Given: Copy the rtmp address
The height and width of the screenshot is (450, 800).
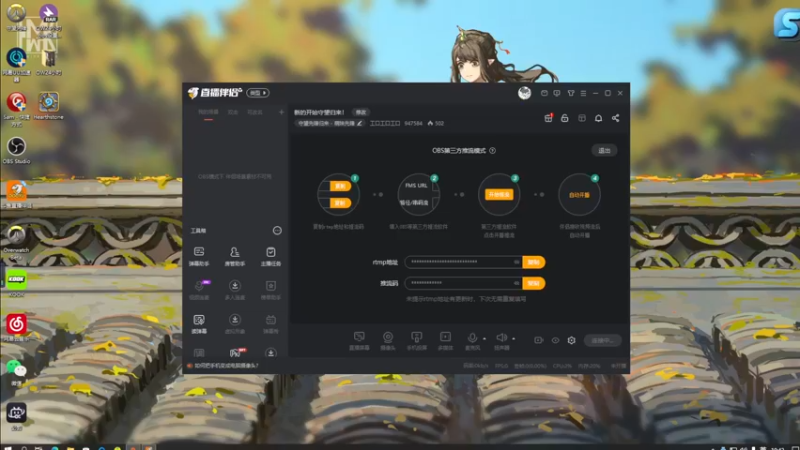Looking at the screenshot, I should [534, 262].
